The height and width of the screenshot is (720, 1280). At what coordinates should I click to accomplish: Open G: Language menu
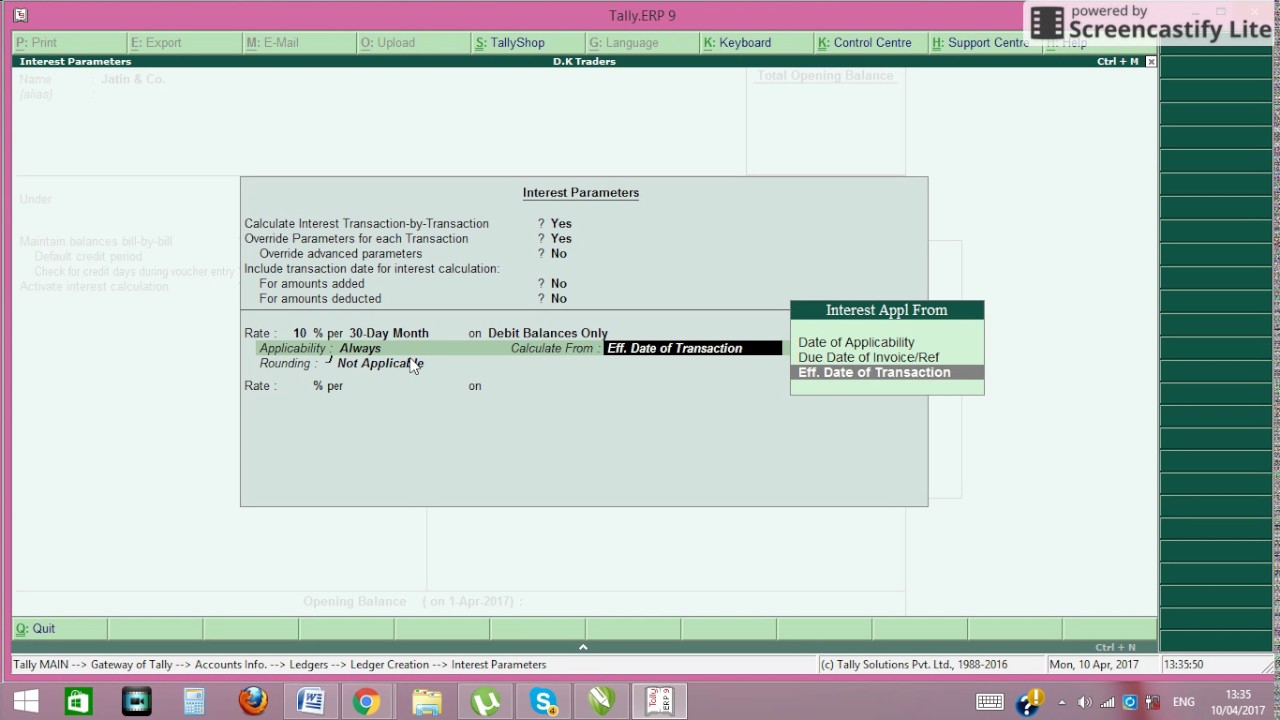click(x=642, y=43)
